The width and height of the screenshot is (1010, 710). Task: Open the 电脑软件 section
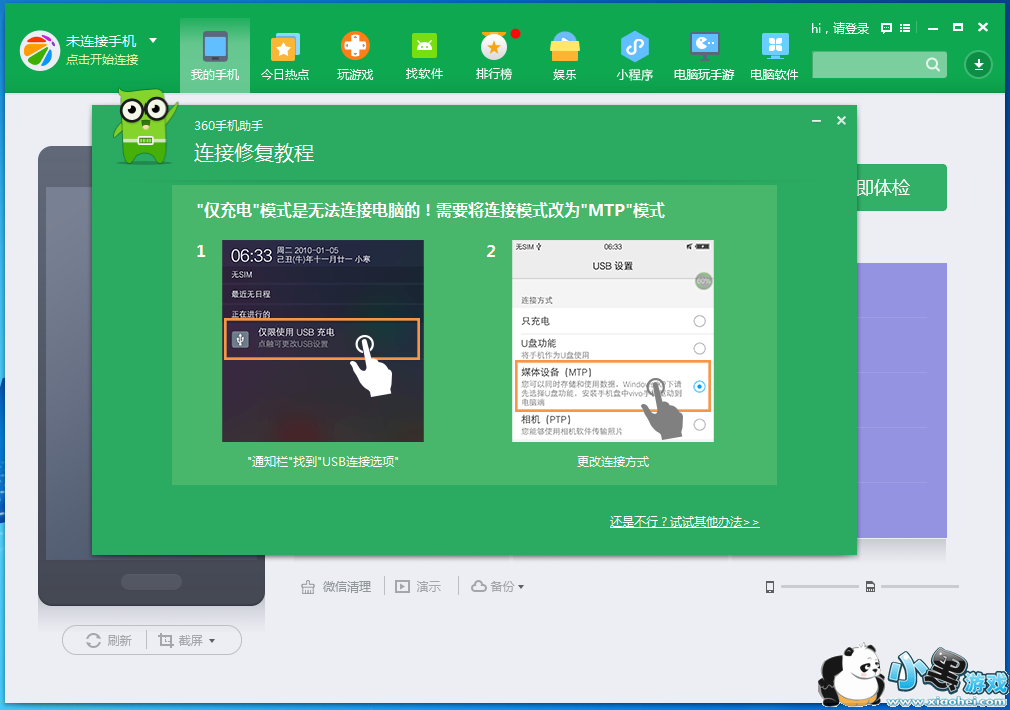(x=774, y=56)
